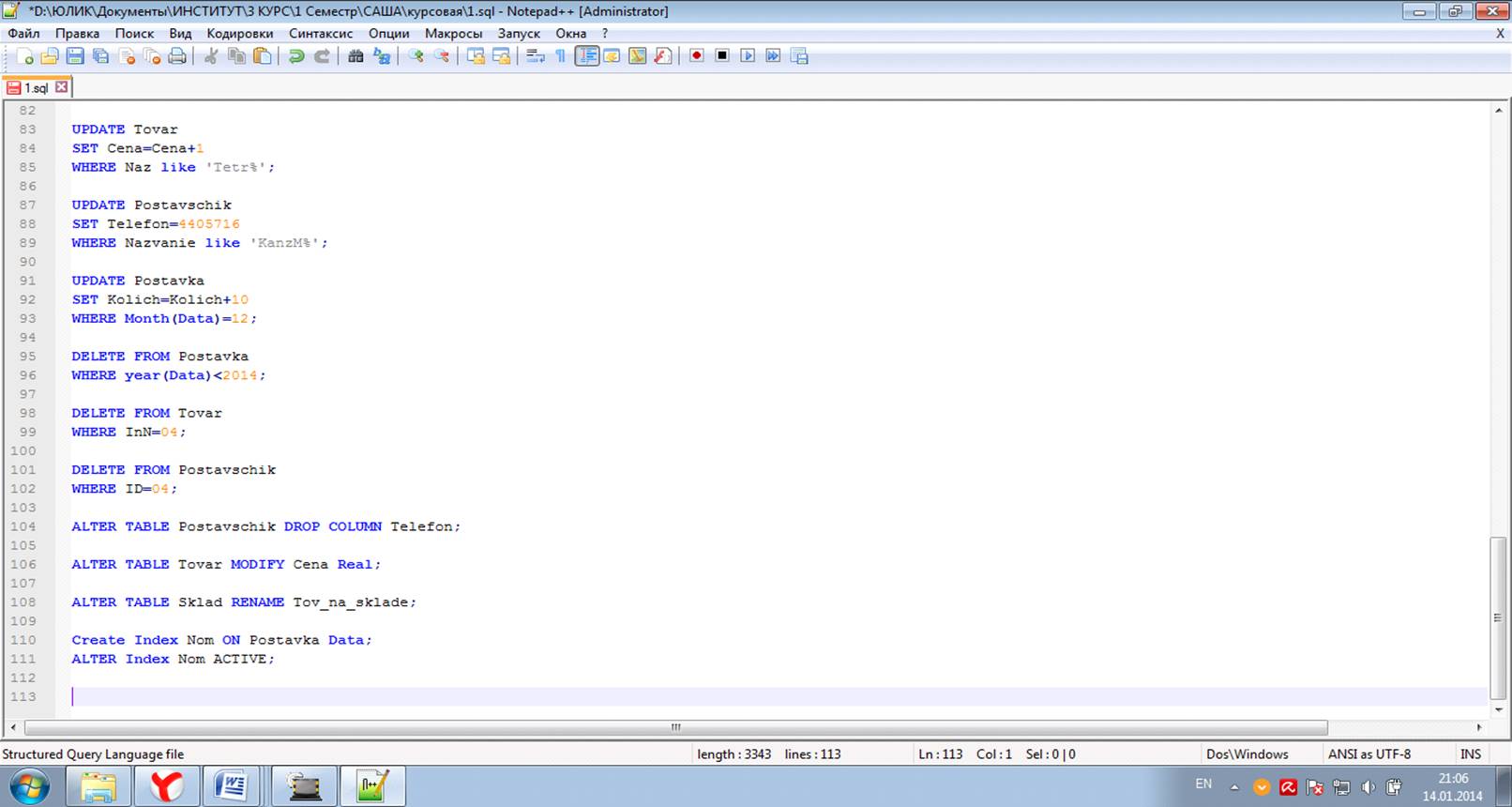Open the Кодировки menu
The image size is (1512, 807).
pyautogui.click(x=240, y=33)
